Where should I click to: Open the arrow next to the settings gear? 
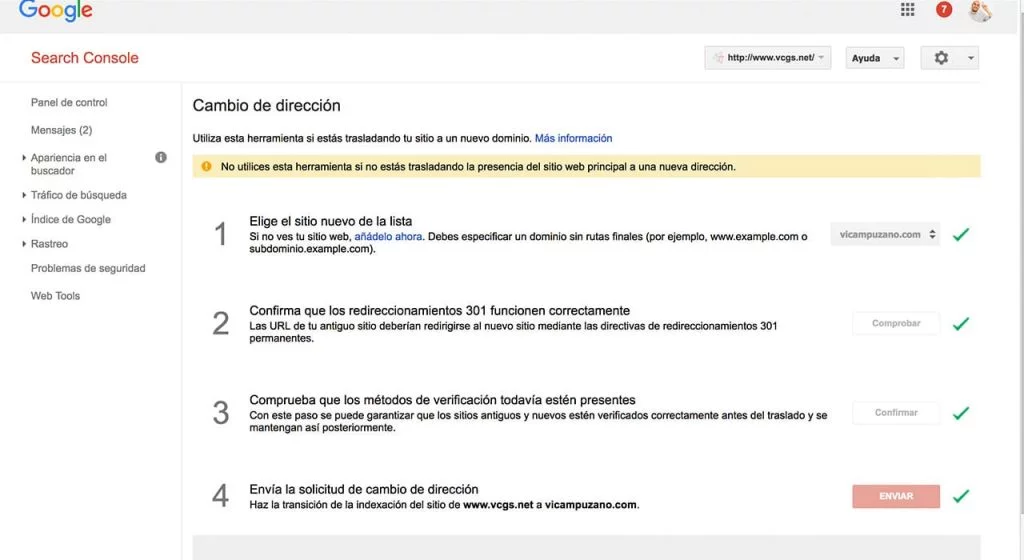[970, 58]
